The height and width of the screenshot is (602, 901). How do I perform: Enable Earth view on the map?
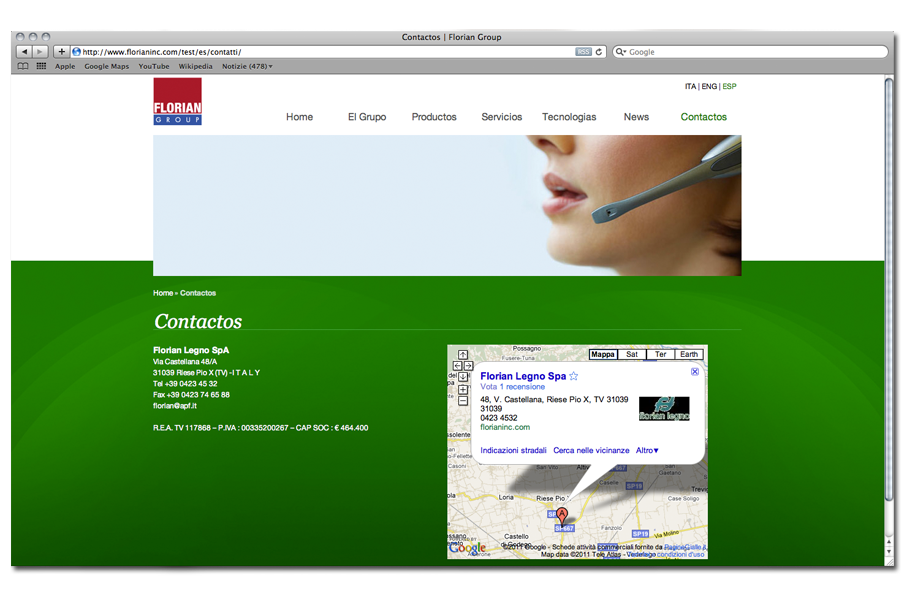[x=689, y=354]
